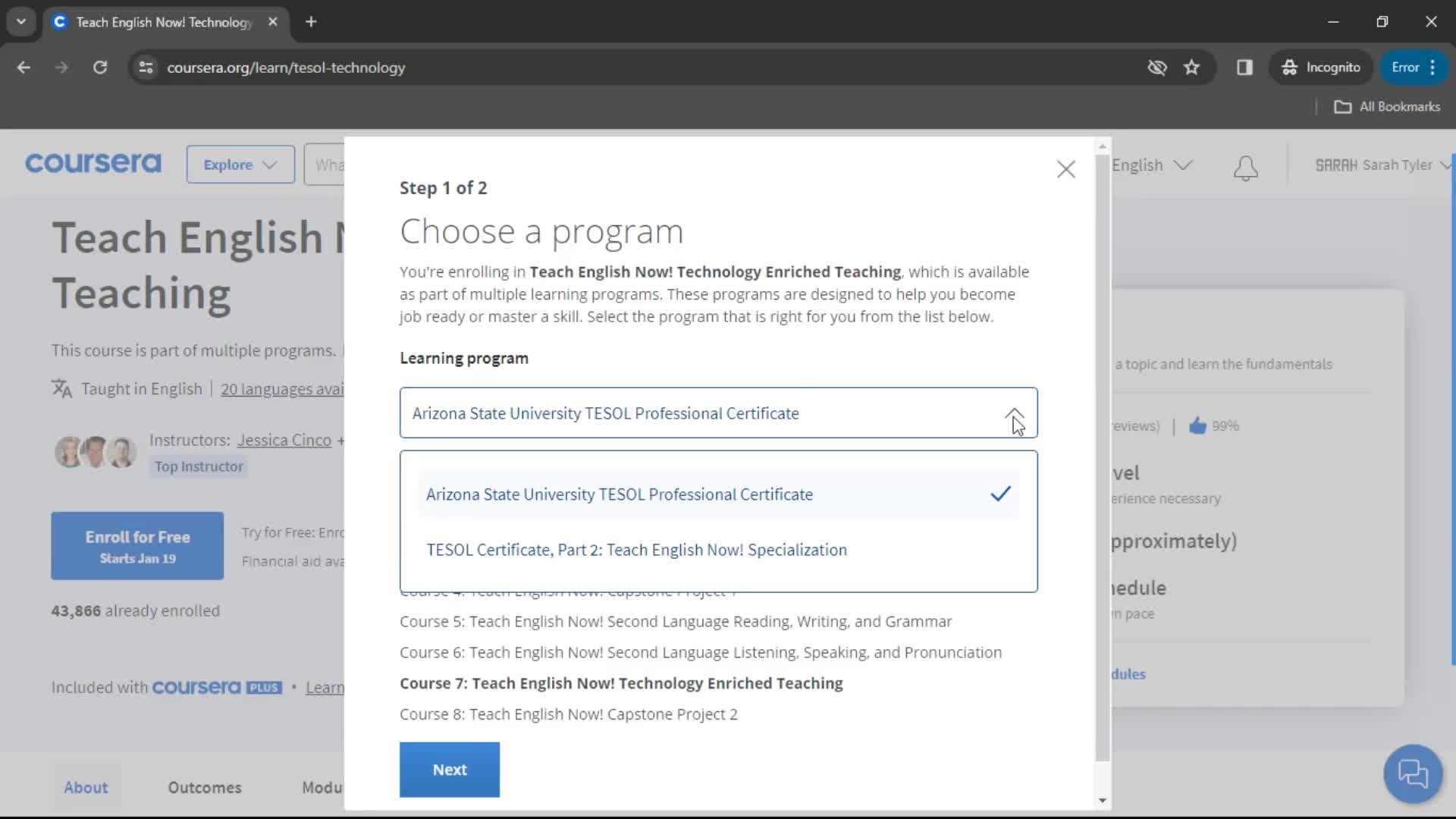Click the Coursera logo icon

coord(92,164)
